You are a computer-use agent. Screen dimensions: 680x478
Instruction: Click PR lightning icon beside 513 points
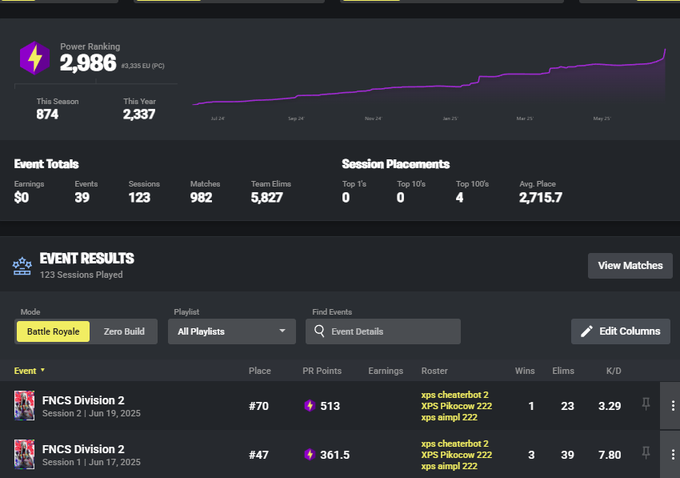tap(309, 406)
